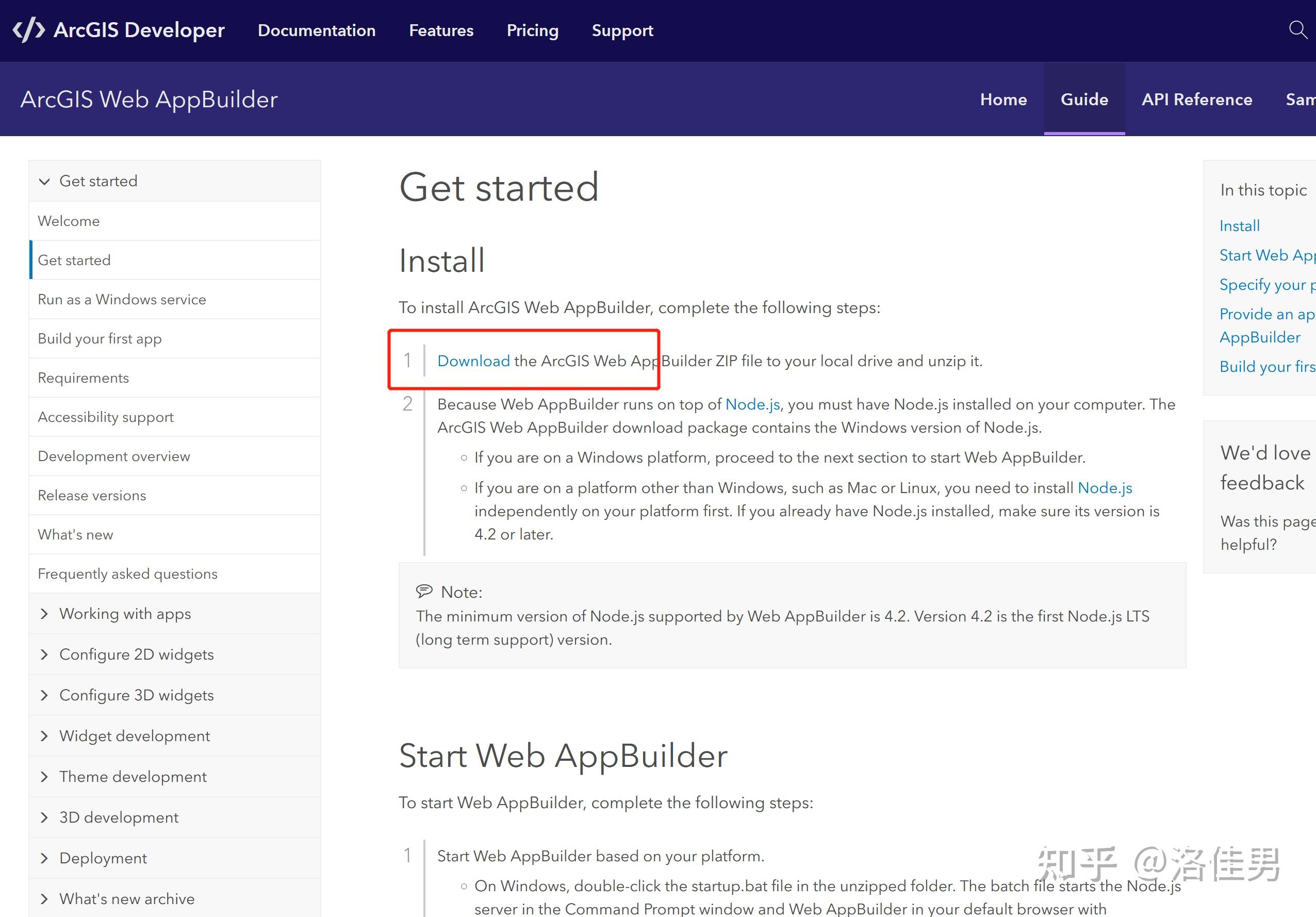Expand the Configure 2D widgets section
The height and width of the screenshot is (917, 1316).
coord(175,654)
